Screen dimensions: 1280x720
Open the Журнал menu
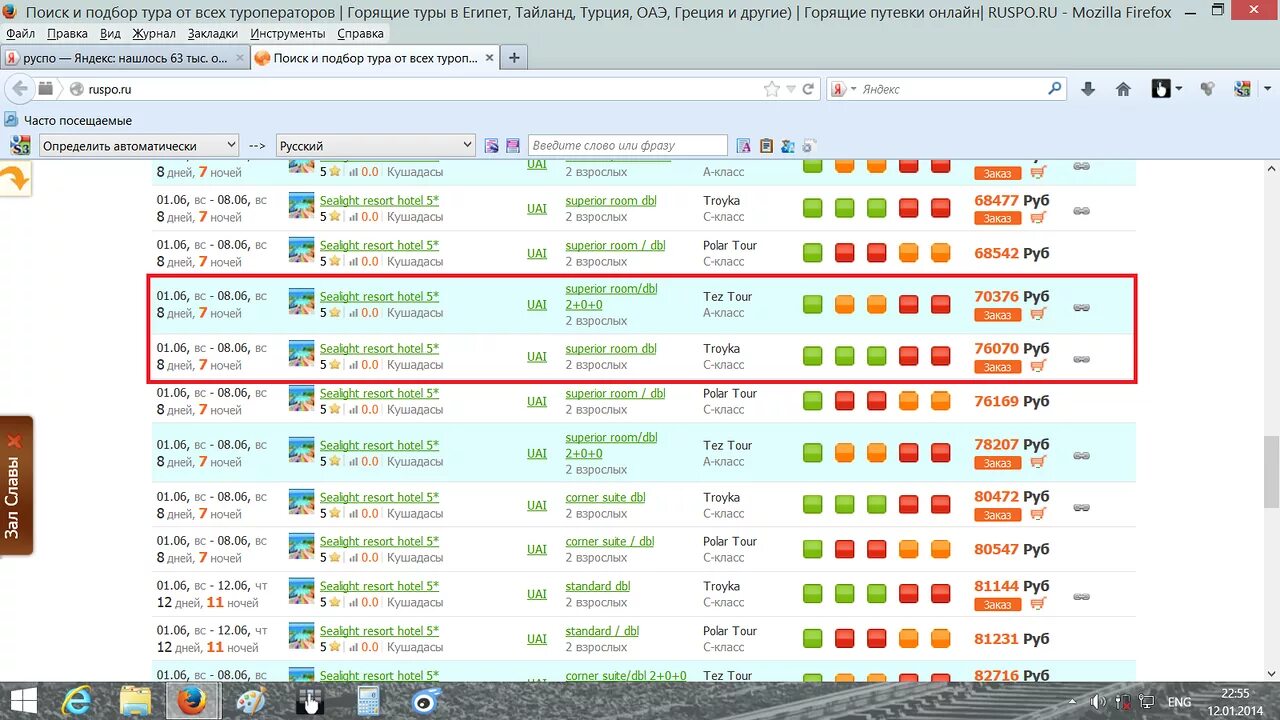[154, 33]
